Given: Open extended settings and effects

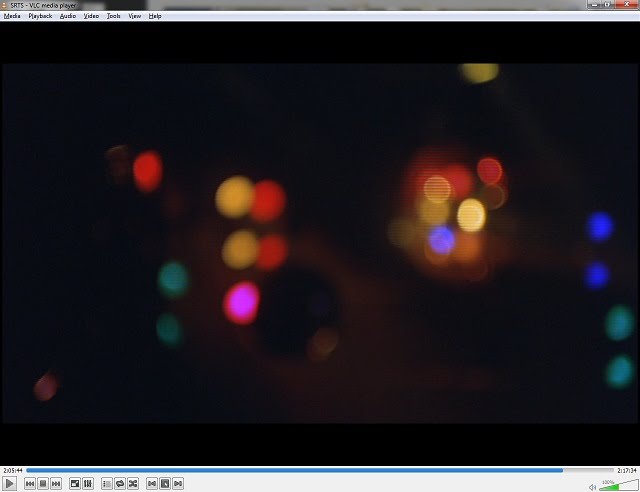Looking at the screenshot, I should click(88, 484).
